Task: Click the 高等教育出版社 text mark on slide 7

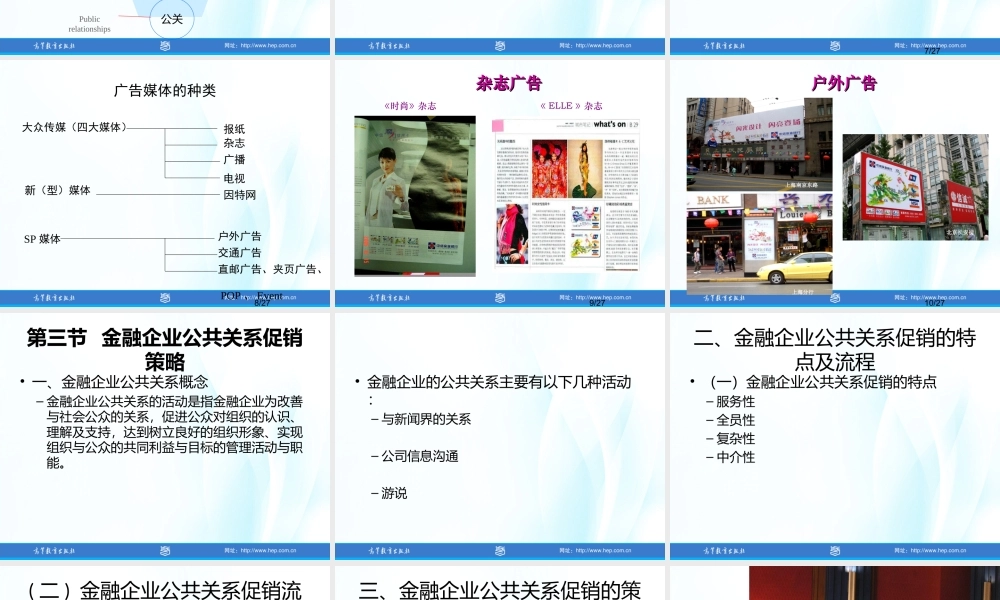Action: tap(722, 45)
